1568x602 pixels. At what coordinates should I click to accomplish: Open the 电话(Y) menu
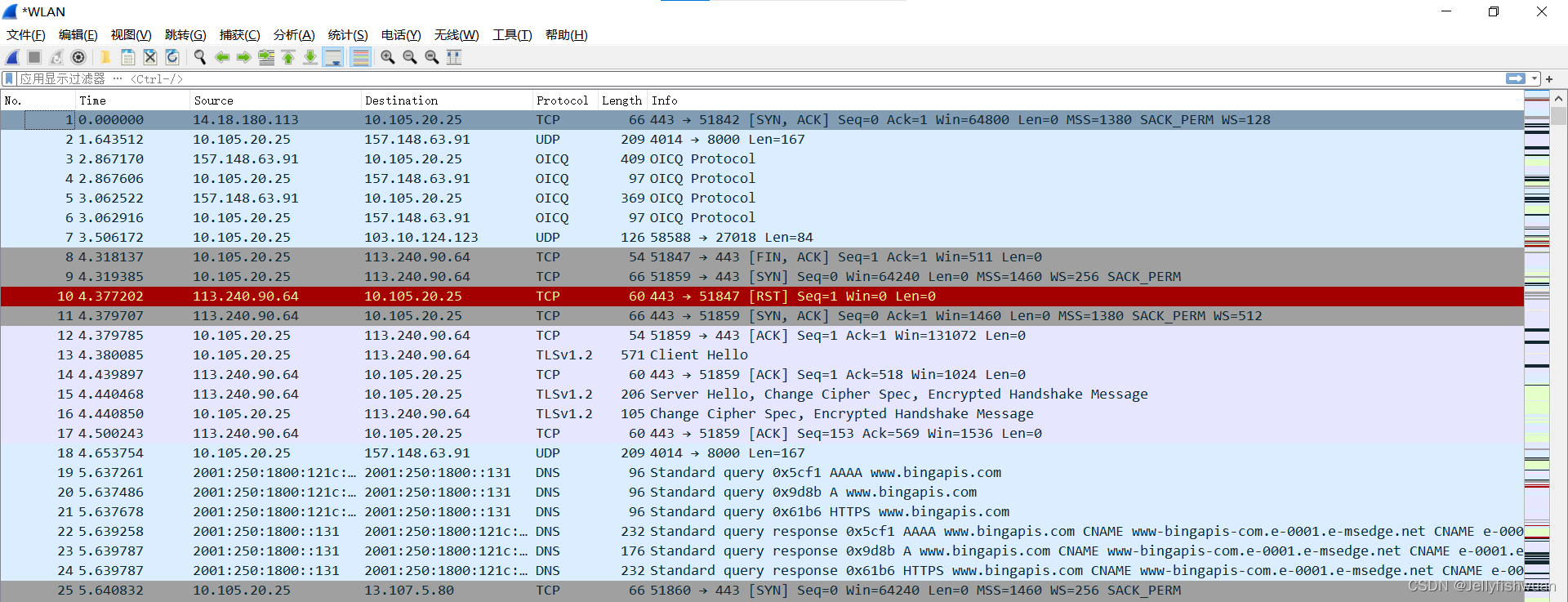point(401,34)
